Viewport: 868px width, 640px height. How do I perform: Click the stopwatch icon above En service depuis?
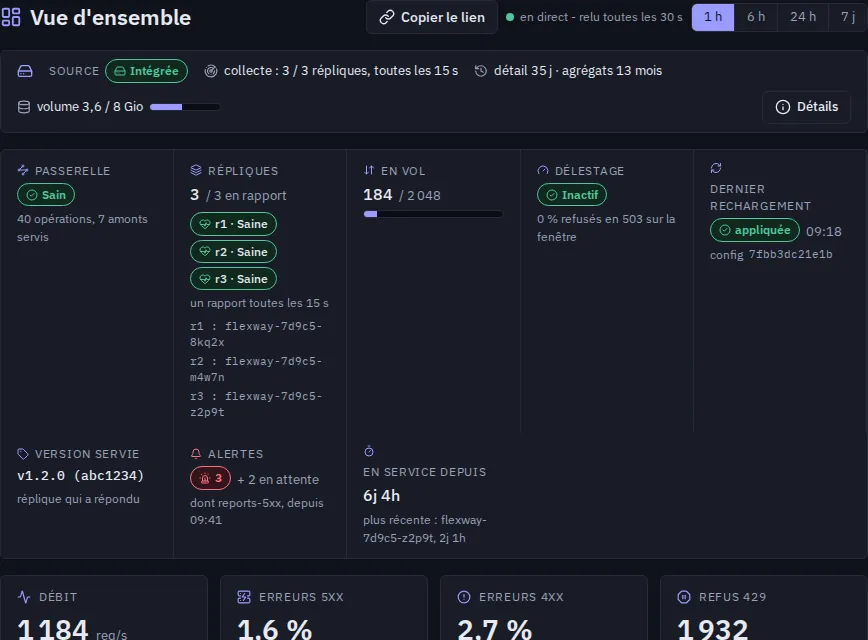(369, 451)
